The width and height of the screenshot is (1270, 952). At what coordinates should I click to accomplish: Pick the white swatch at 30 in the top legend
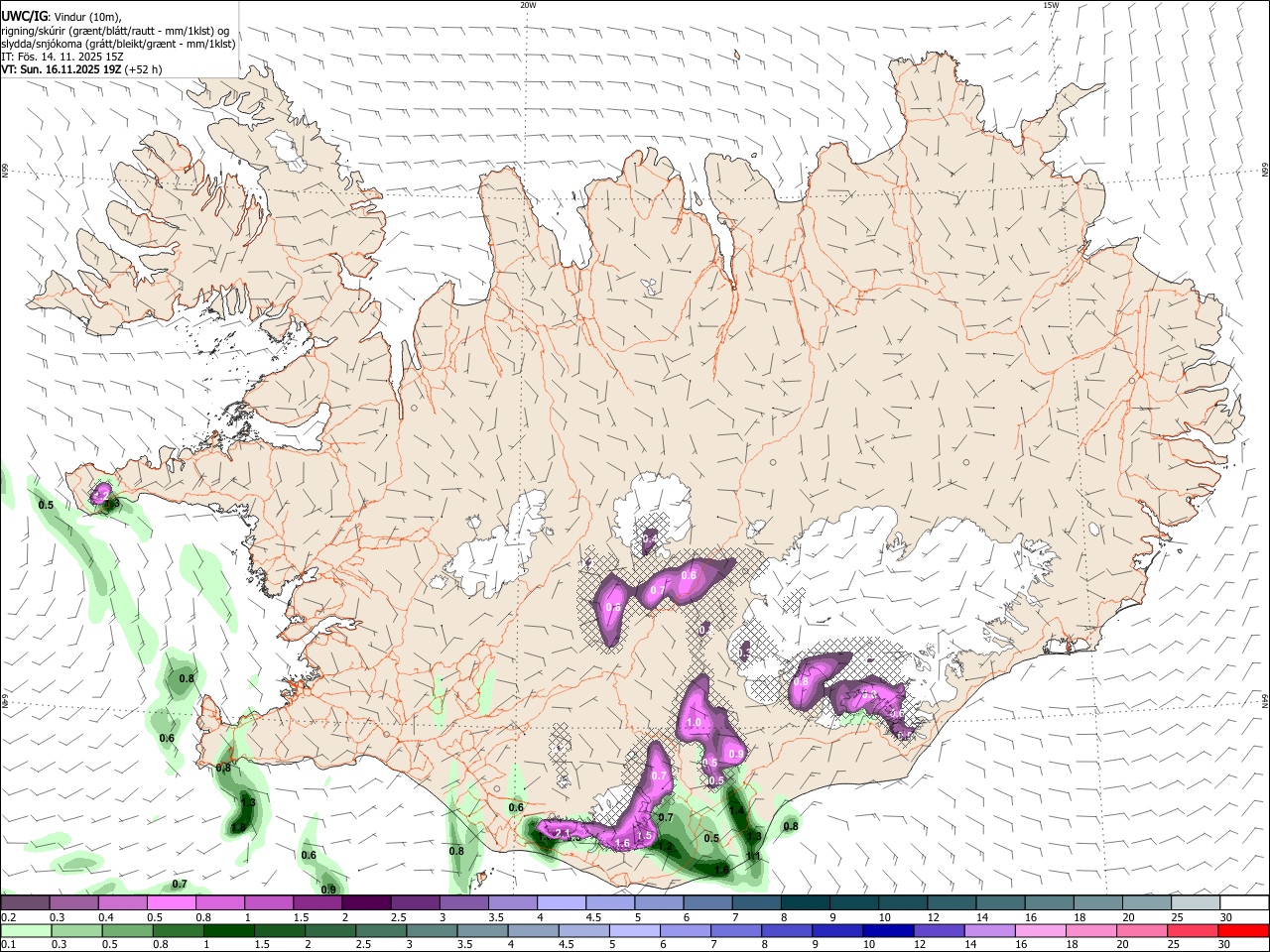click(x=1245, y=902)
